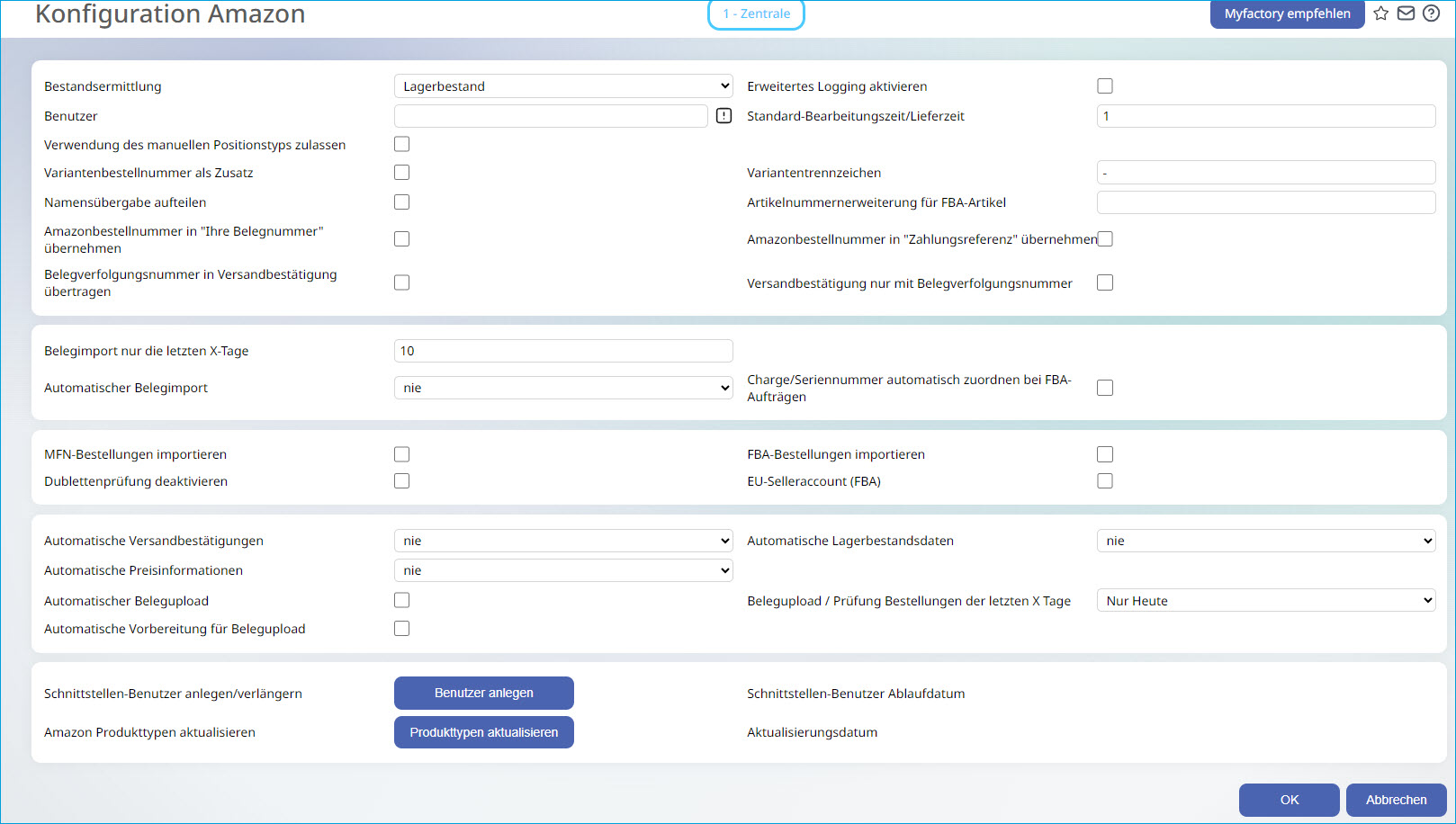Click the Myfactory empfehlen button

coord(1287,13)
